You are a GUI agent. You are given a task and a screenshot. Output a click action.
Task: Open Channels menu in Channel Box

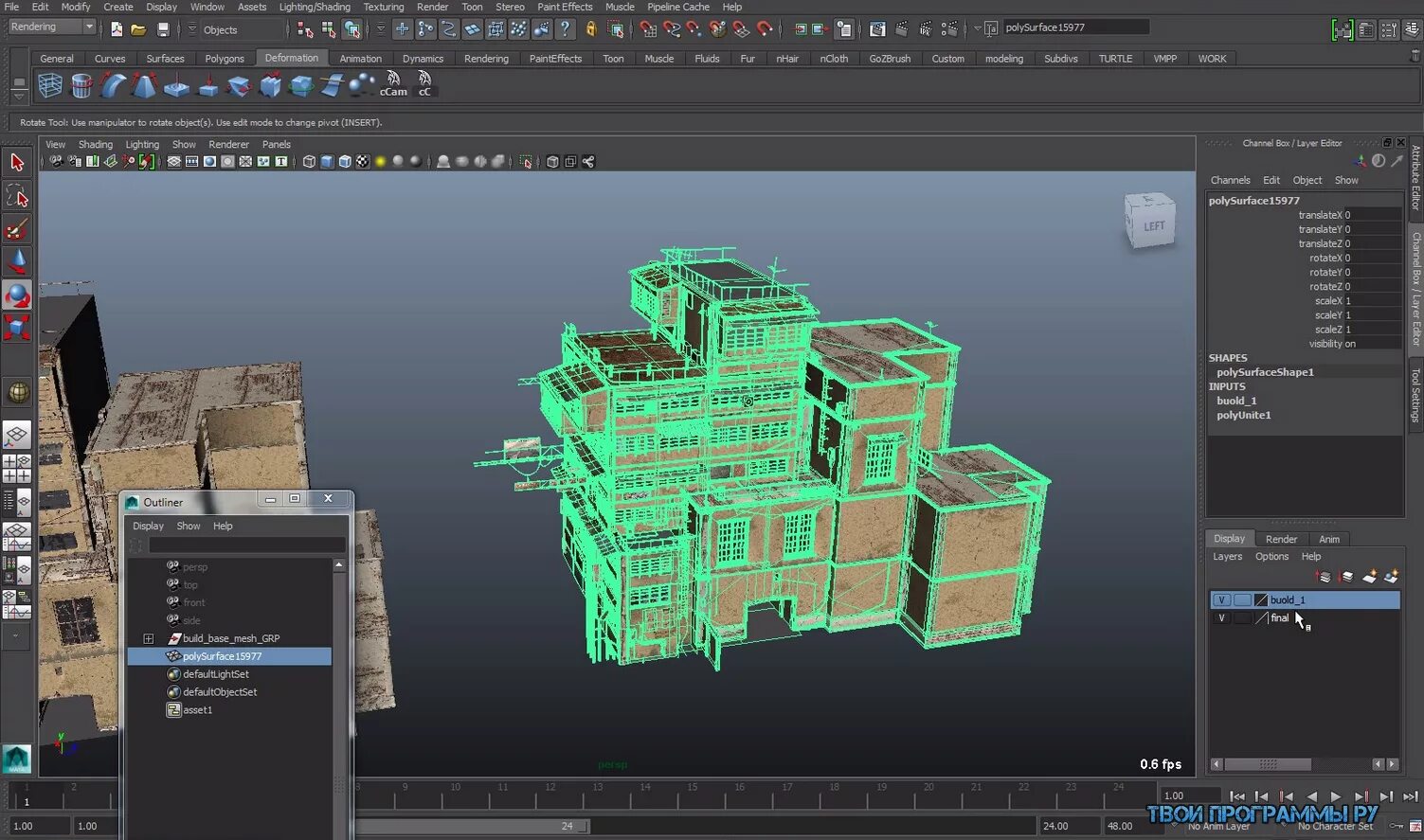1230,180
